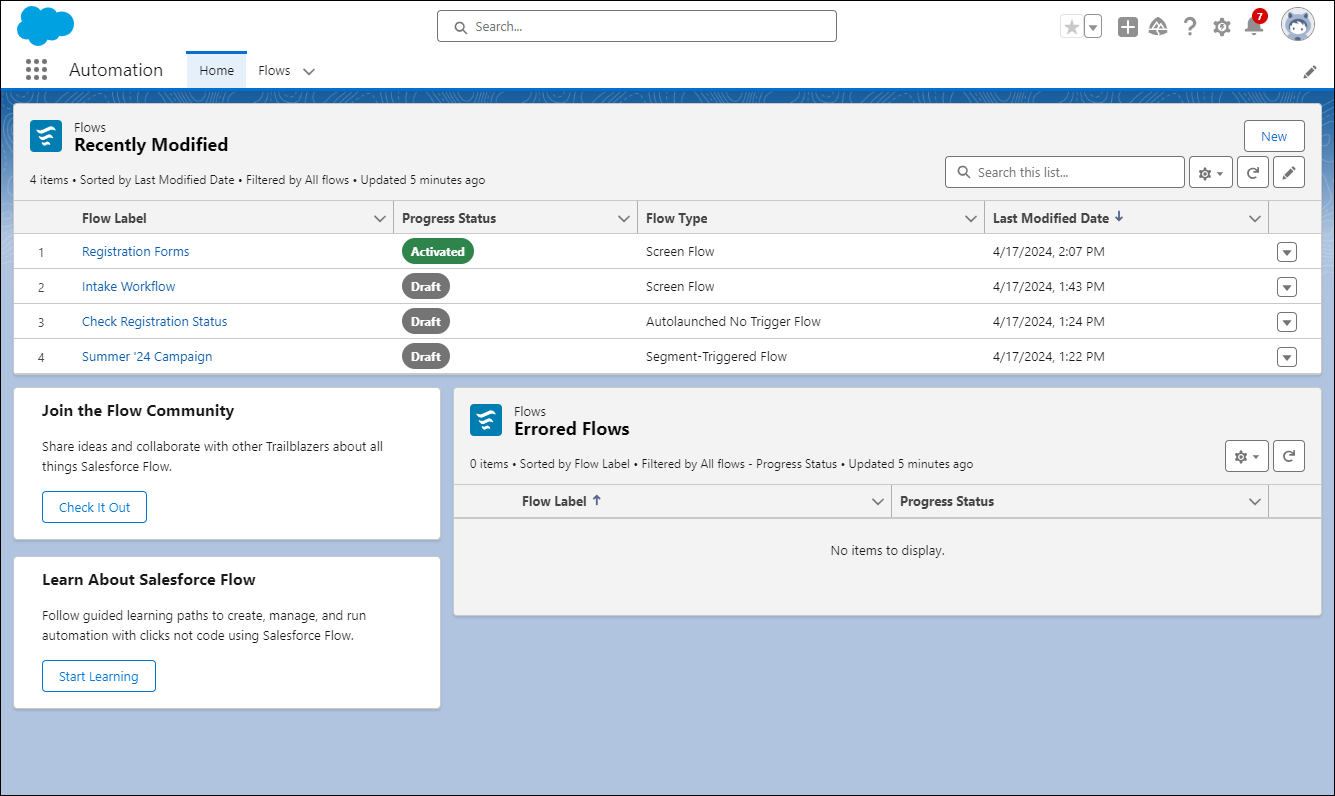The width and height of the screenshot is (1335, 796).
Task: Click the favorites star icon
Action: [x=1072, y=27]
